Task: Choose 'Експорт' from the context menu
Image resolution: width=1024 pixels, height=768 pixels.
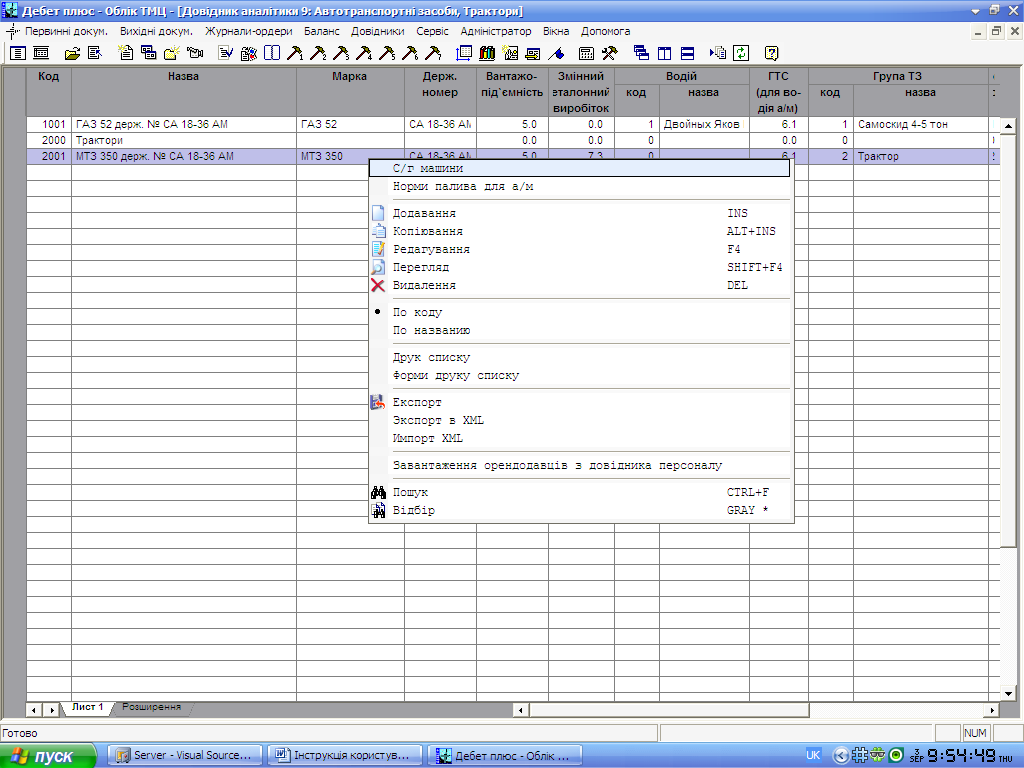Action: pyautogui.click(x=579, y=402)
